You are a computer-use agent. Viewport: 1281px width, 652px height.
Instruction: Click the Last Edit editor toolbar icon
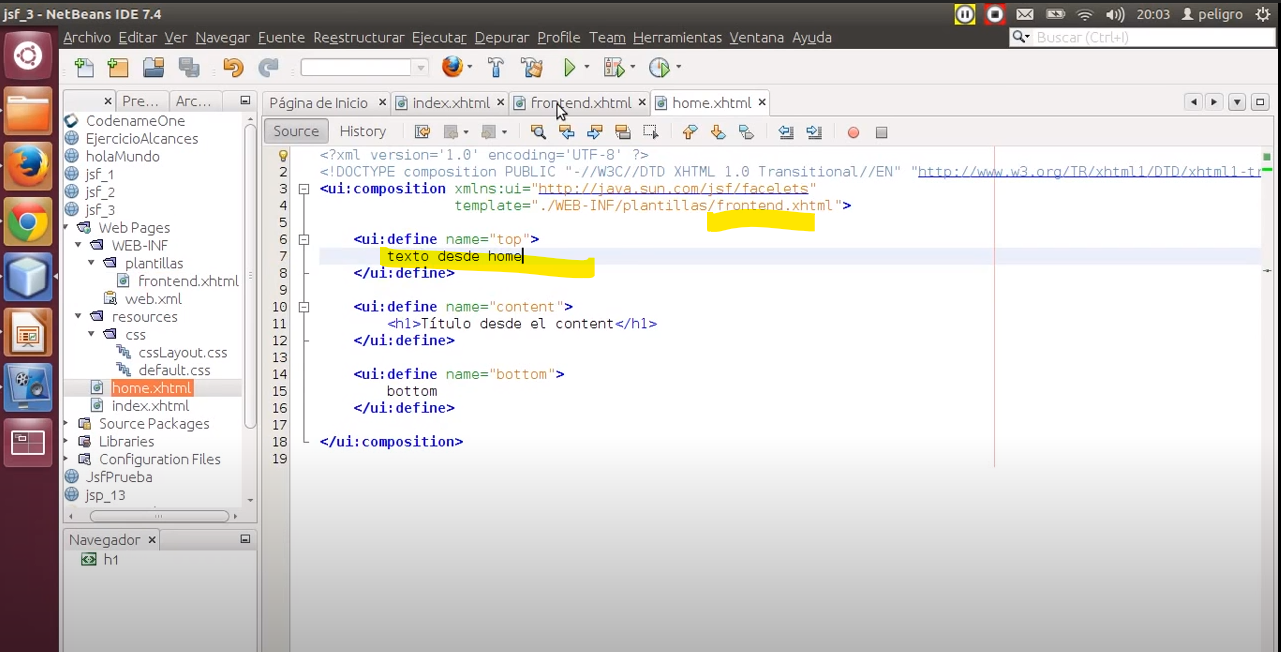point(423,132)
